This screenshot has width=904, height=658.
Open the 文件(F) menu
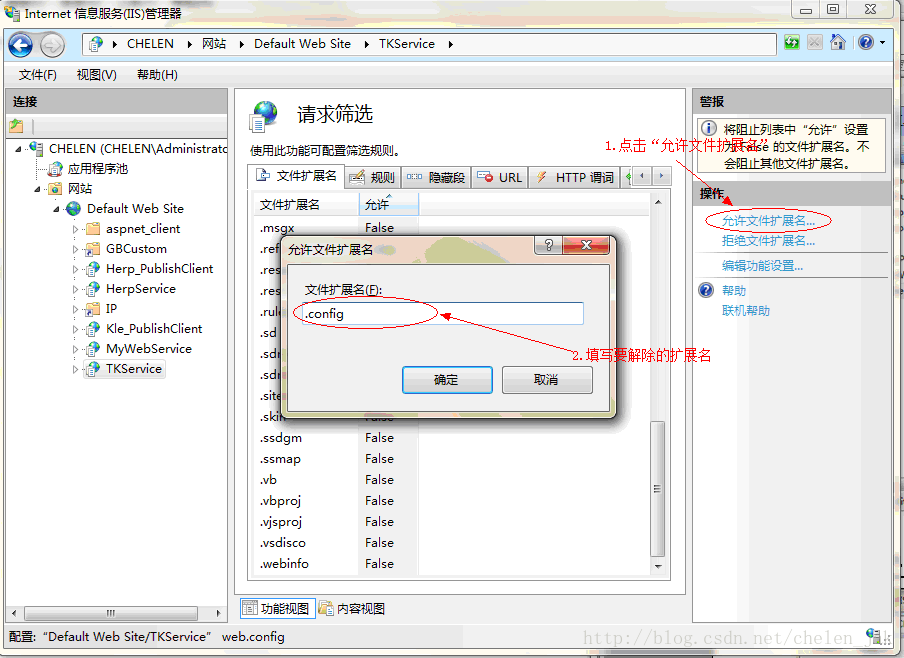coord(37,75)
